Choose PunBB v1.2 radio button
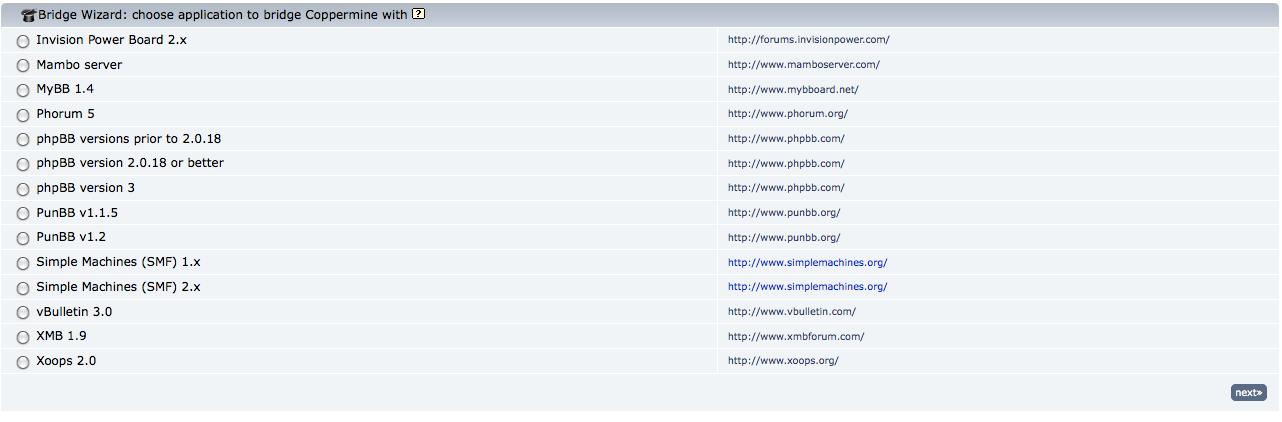Screen dimensions: 1282x422 coord(23,238)
